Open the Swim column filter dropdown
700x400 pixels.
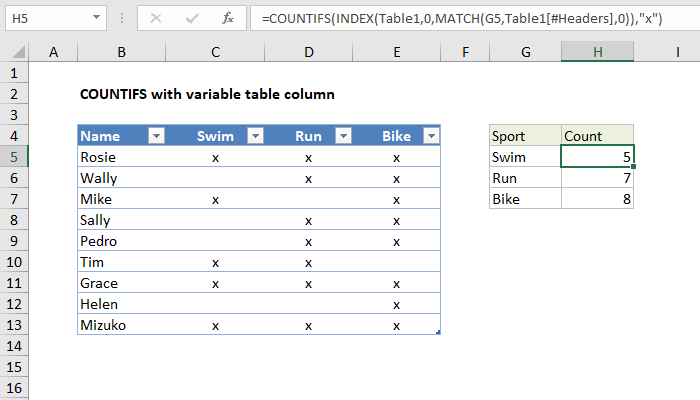coord(255,136)
